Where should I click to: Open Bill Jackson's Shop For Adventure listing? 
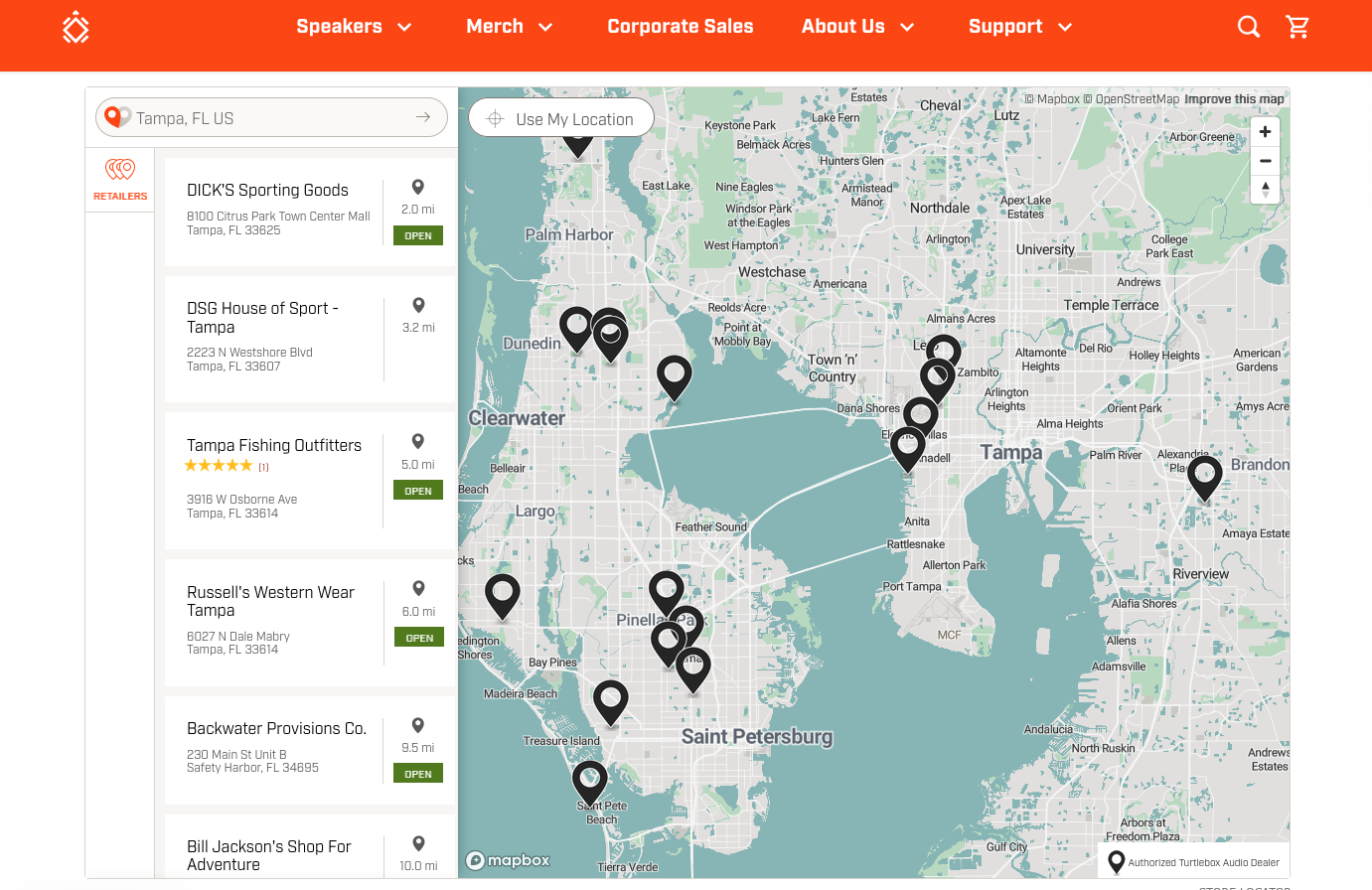(269, 855)
